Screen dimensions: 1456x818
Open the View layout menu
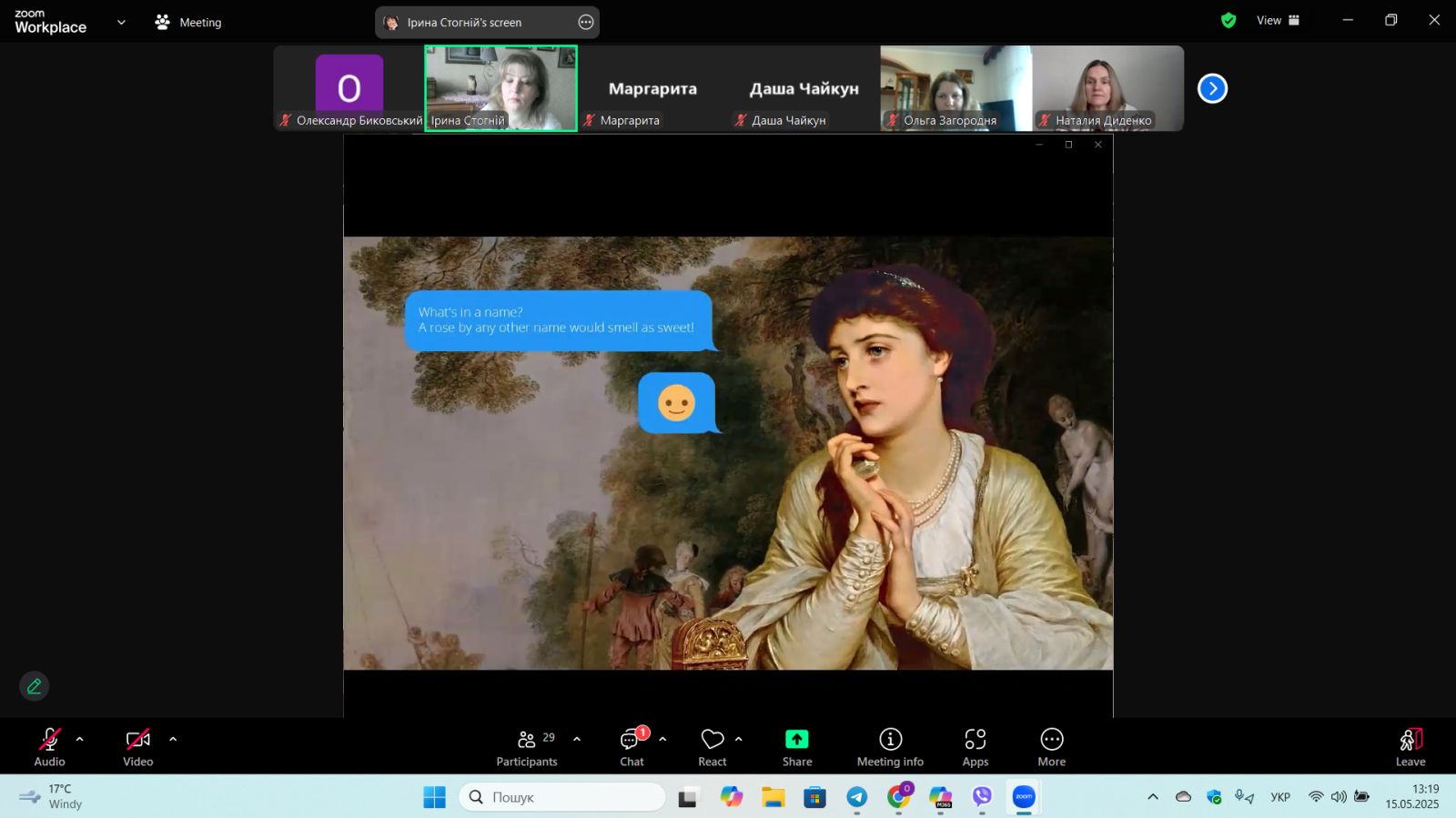1278,20
